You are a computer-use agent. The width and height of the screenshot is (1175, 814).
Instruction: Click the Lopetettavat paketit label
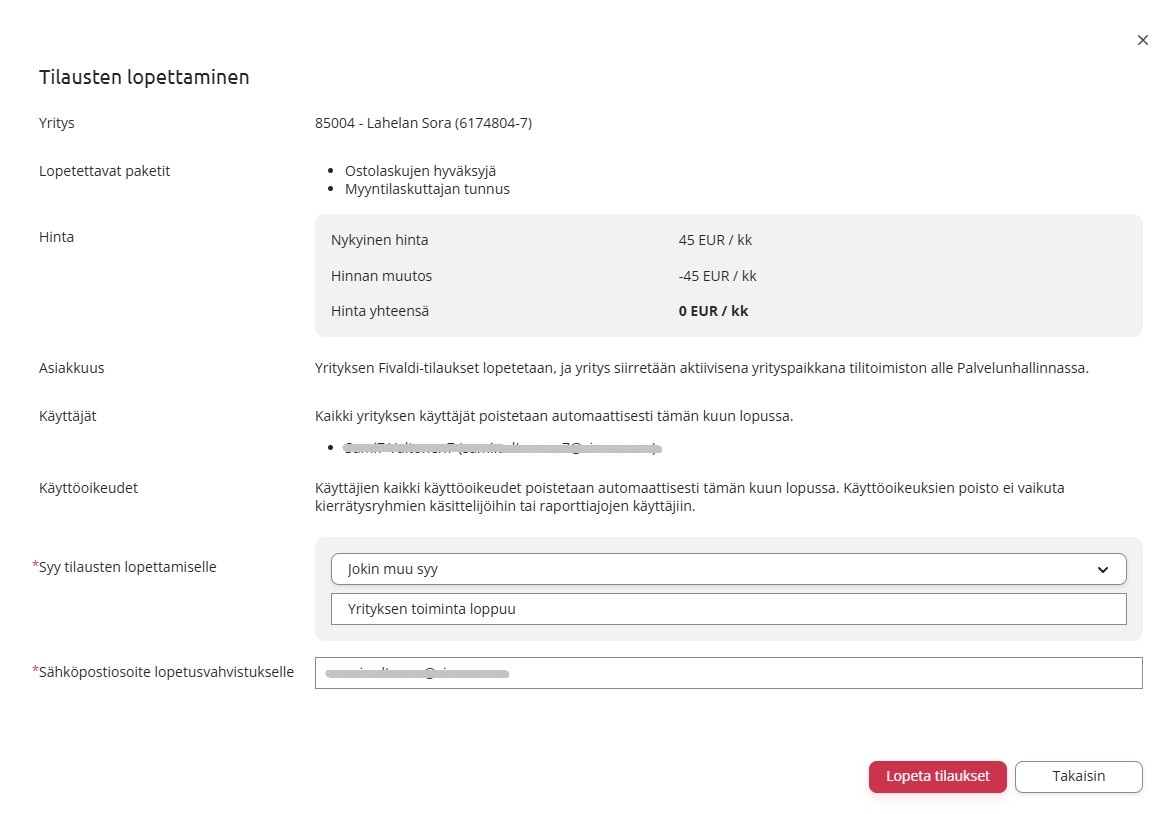point(105,171)
